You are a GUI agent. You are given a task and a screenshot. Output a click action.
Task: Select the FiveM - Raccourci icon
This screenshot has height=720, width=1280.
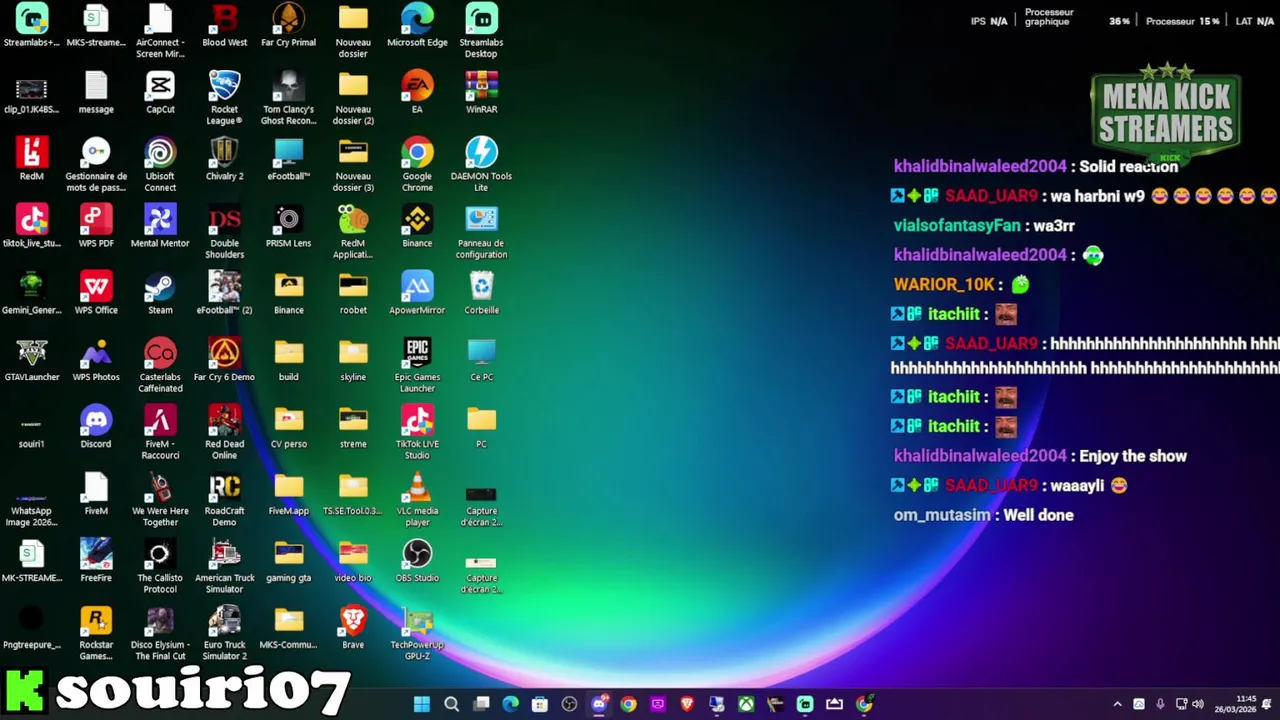(160, 433)
